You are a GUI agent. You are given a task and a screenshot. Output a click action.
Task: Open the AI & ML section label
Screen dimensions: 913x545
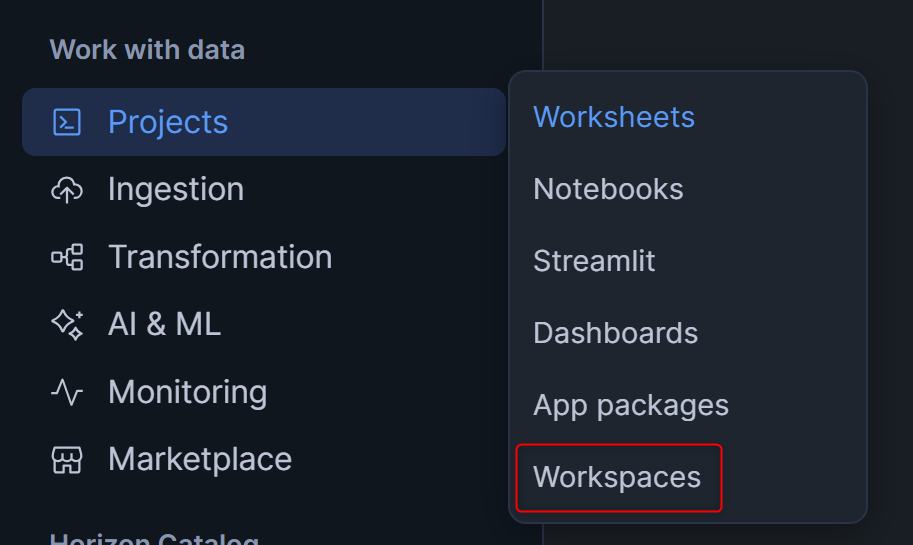click(x=164, y=324)
